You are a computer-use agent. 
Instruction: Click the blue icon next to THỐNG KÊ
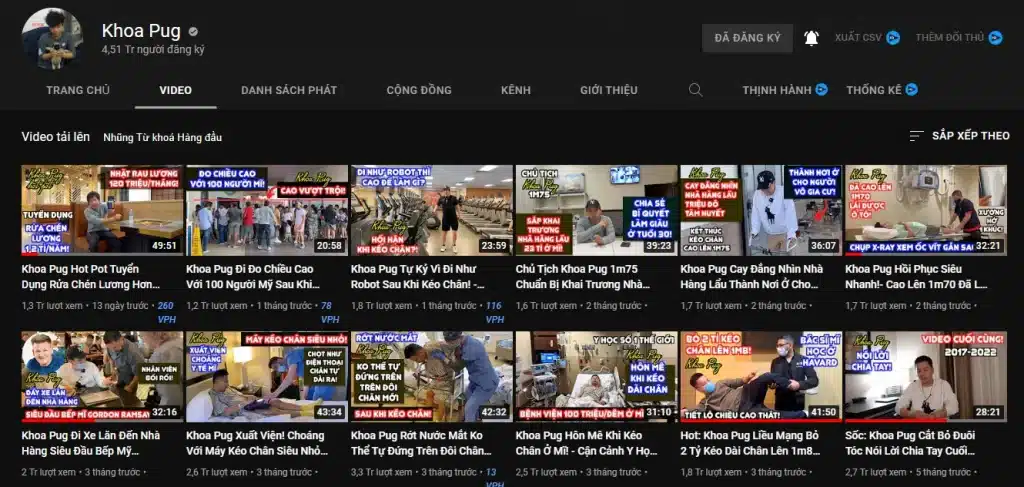(912, 90)
